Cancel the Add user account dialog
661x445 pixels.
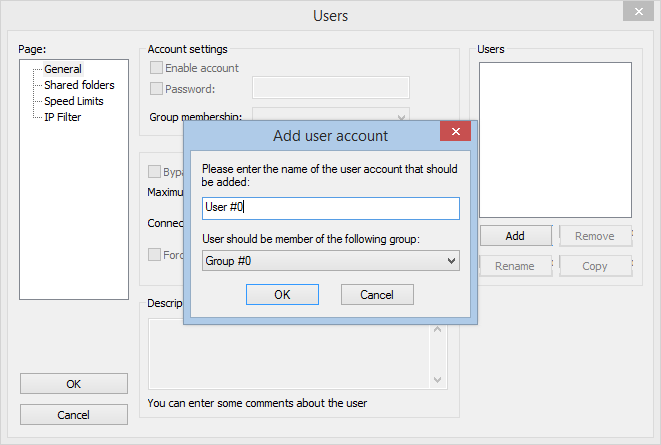pyautogui.click(x=377, y=294)
